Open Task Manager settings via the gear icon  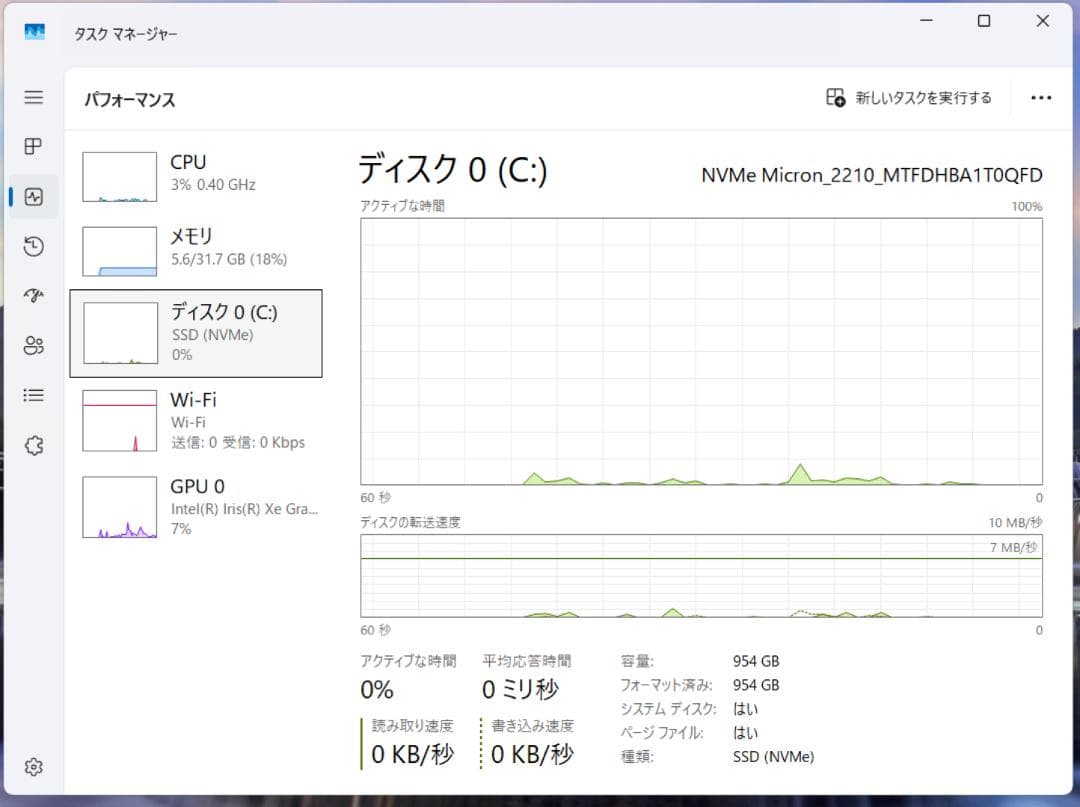click(33, 766)
